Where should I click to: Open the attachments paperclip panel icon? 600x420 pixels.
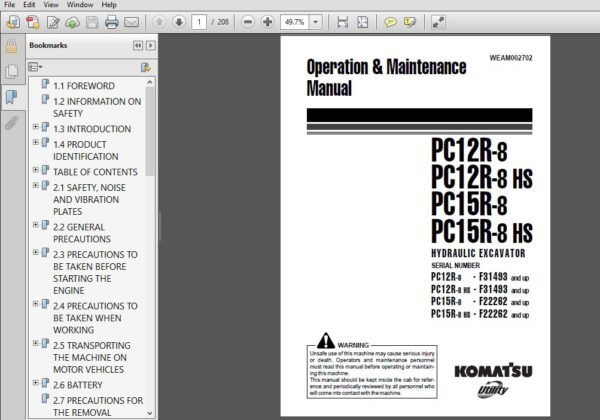(11, 123)
